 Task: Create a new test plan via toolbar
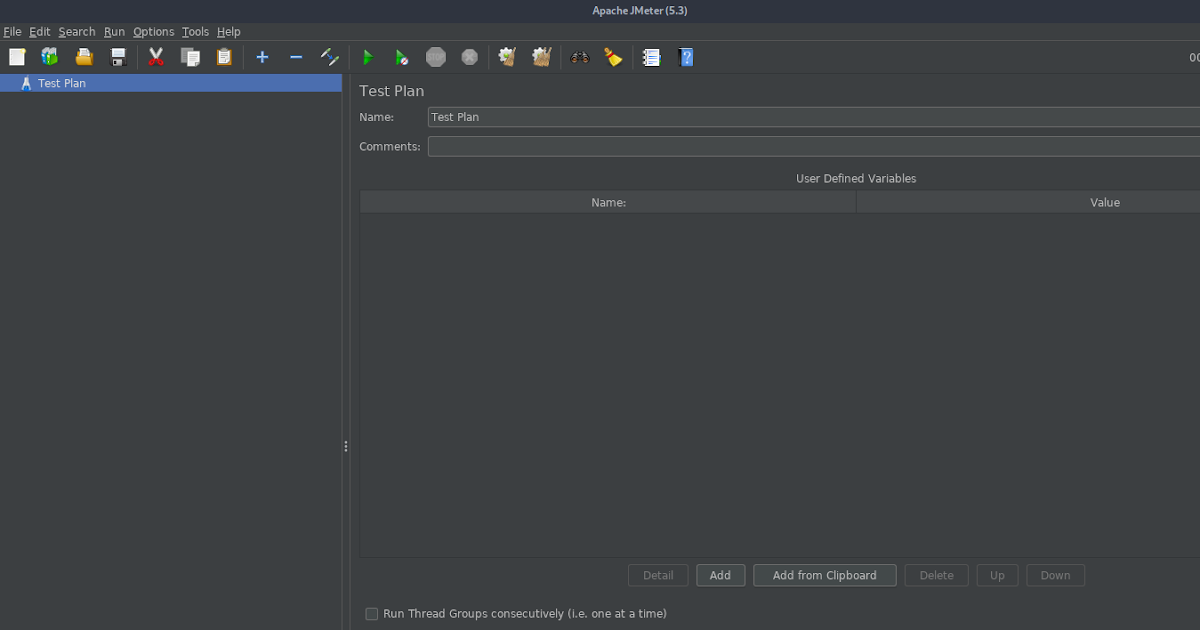point(17,57)
